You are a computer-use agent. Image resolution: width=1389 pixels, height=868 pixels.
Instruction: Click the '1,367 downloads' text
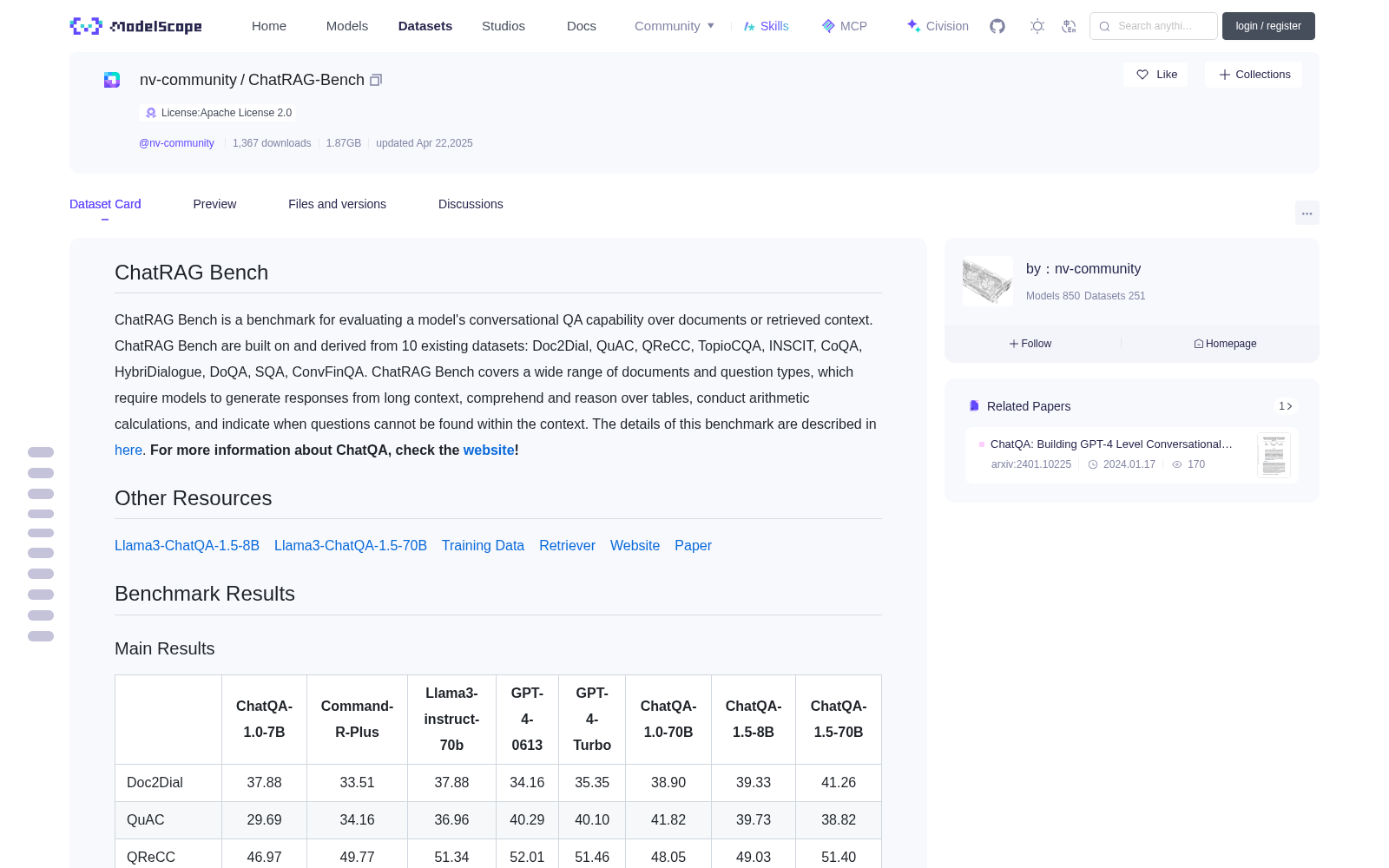click(x=272, y=143)
